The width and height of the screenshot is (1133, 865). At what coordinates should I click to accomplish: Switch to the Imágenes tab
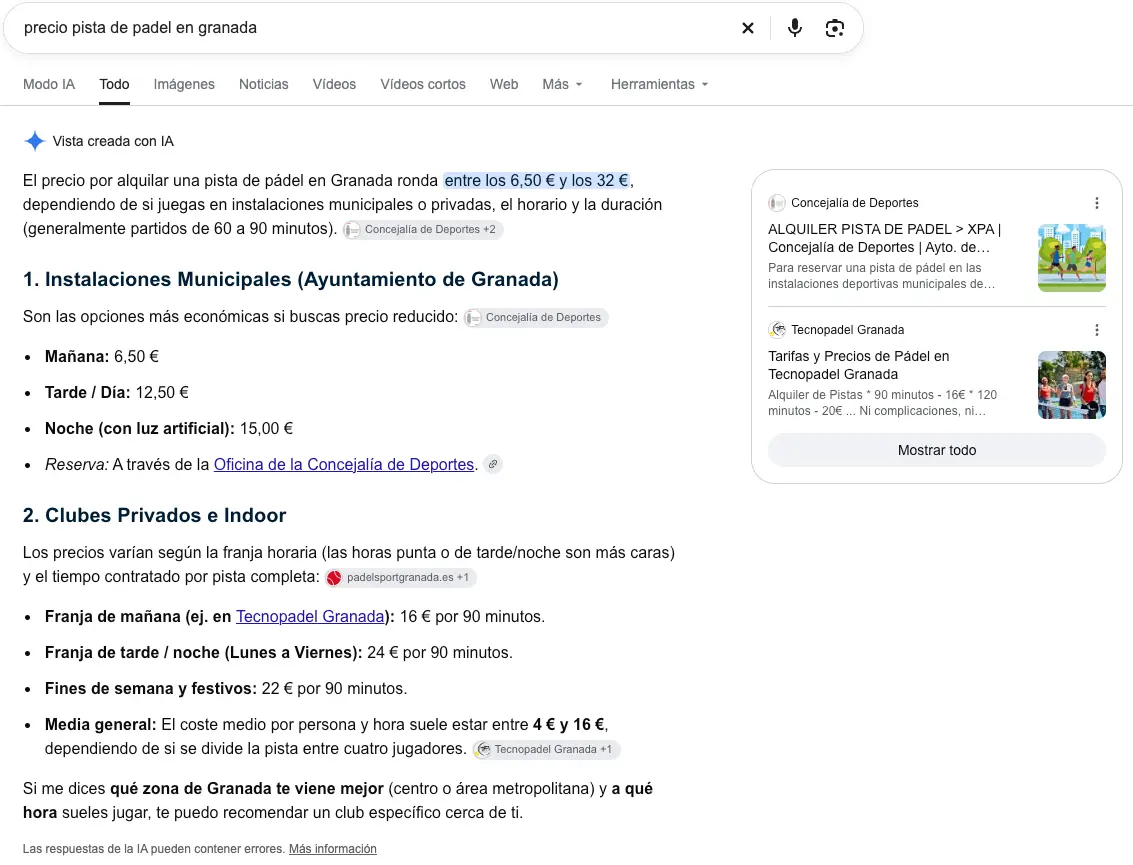tap(184, 85)
